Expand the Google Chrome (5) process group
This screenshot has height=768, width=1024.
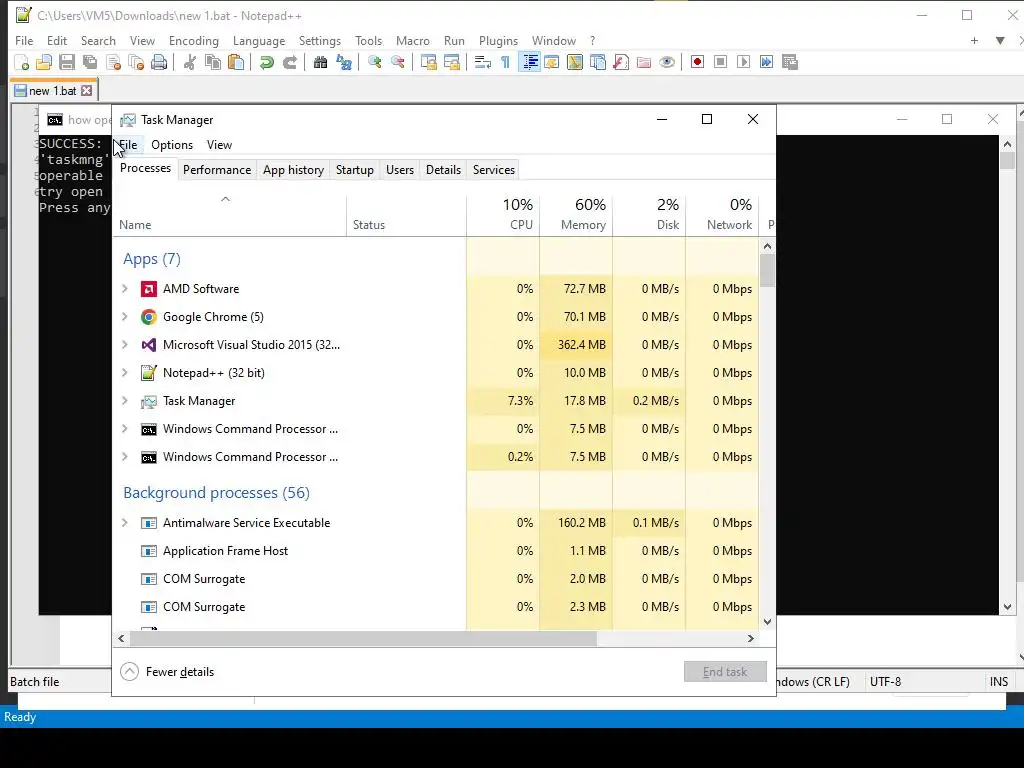click(x=125, y=317)
